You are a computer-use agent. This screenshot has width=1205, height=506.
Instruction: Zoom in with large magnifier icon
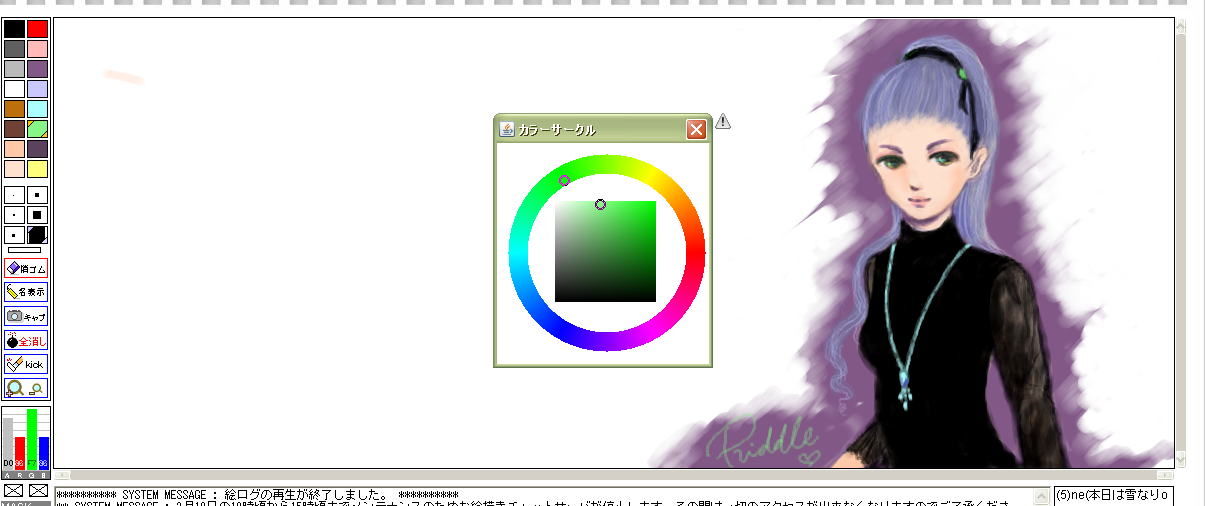15,388
